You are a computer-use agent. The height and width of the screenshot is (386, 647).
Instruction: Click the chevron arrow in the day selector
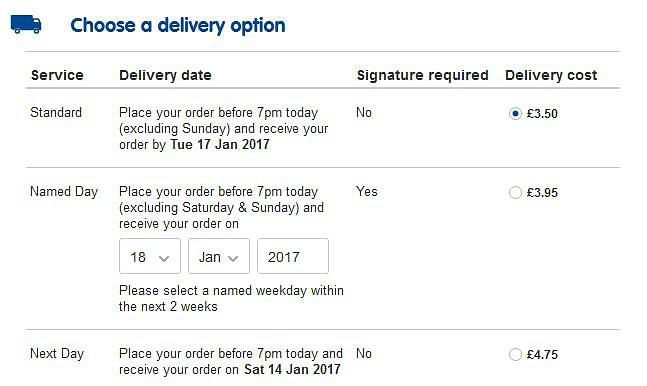point(164,259)
